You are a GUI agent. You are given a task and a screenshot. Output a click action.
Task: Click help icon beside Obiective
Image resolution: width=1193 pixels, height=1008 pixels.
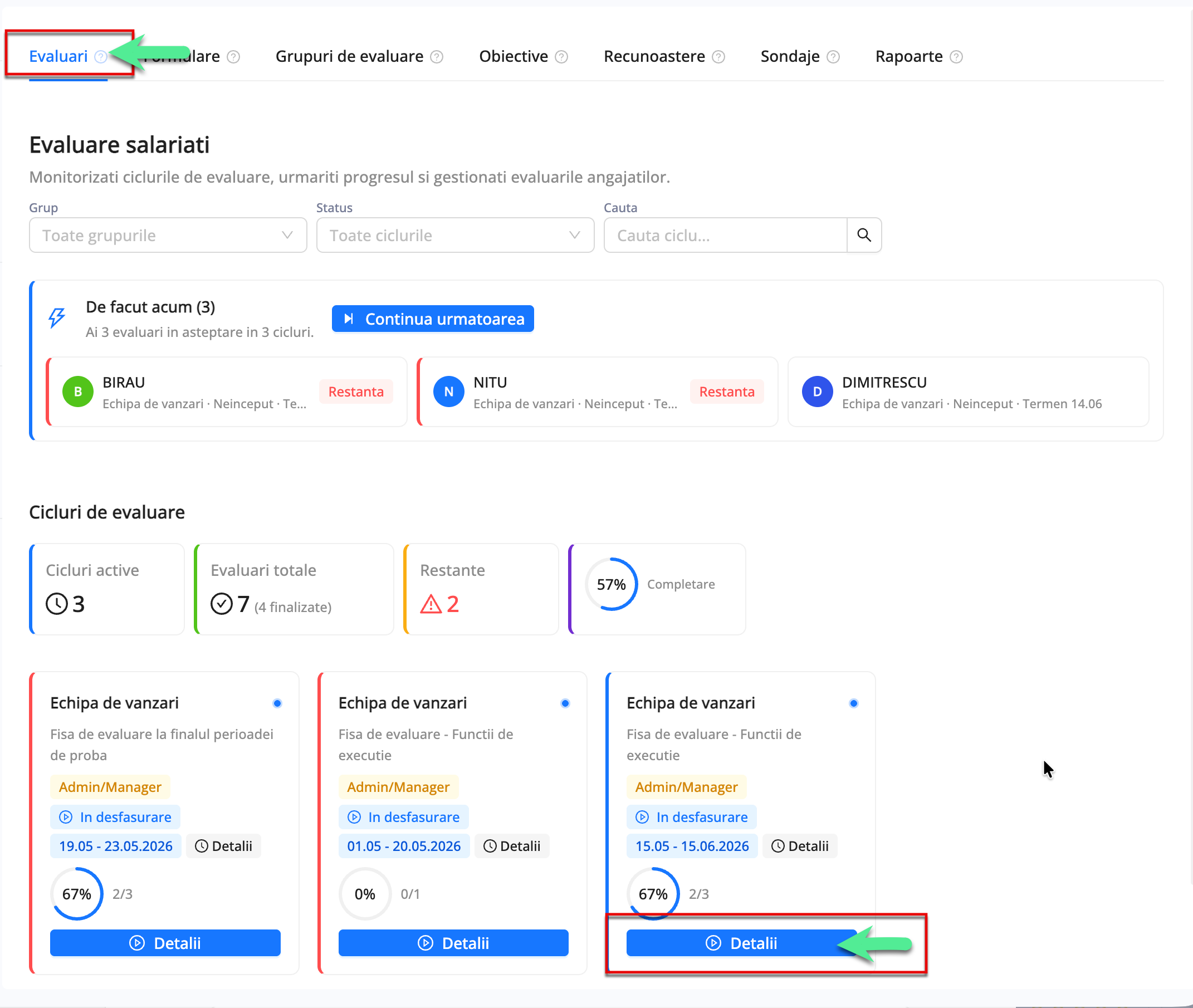pos(561,57)
